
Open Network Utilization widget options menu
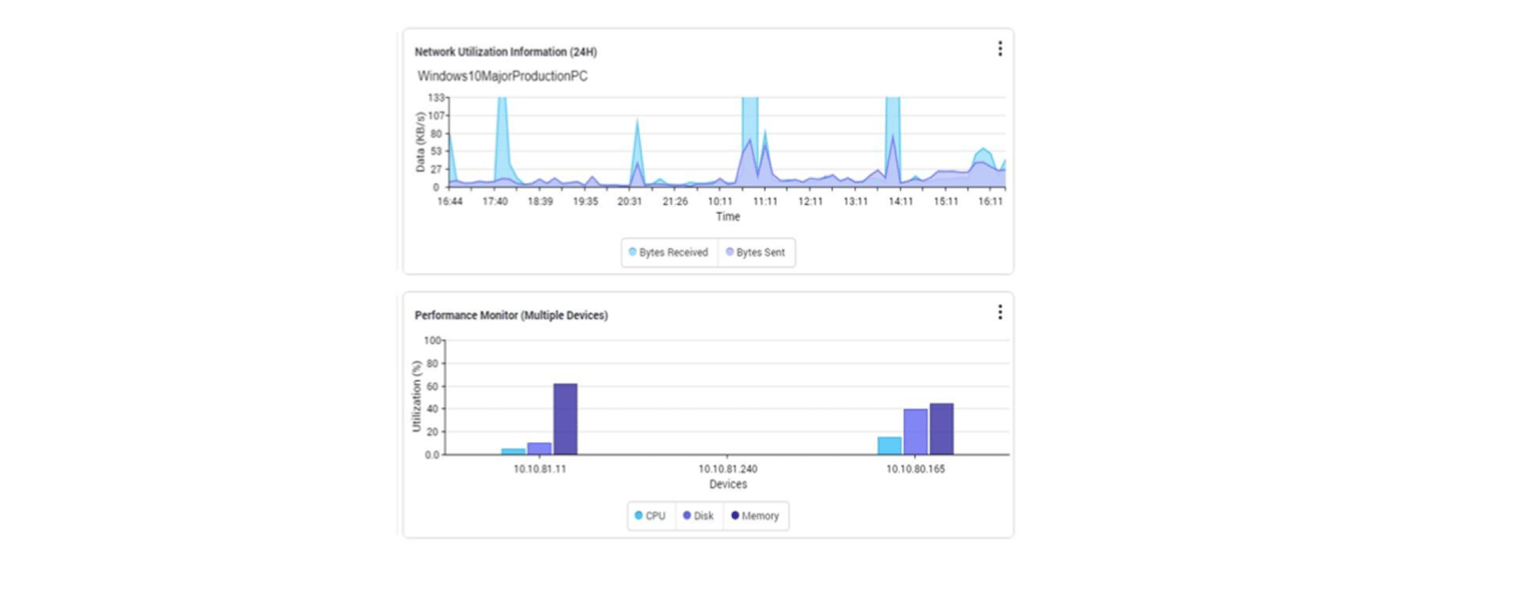tap(999, 49)
